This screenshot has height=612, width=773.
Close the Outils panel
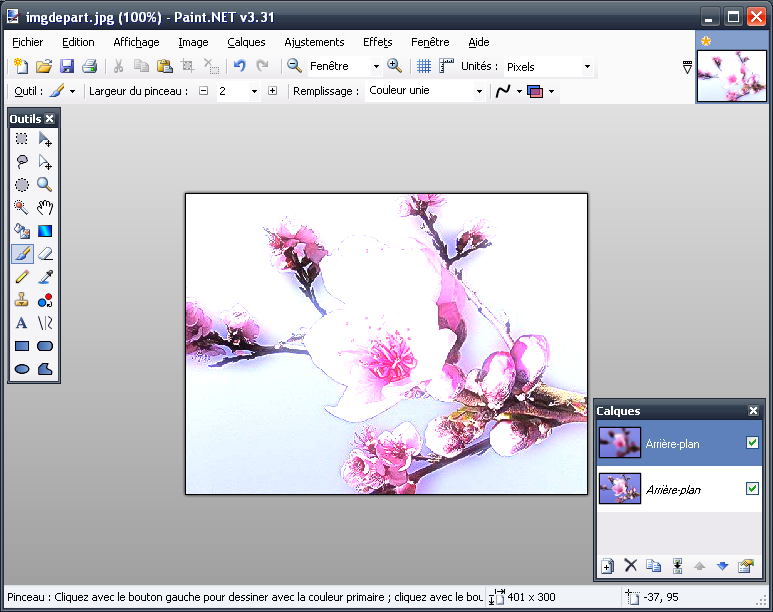pos(50,119)
